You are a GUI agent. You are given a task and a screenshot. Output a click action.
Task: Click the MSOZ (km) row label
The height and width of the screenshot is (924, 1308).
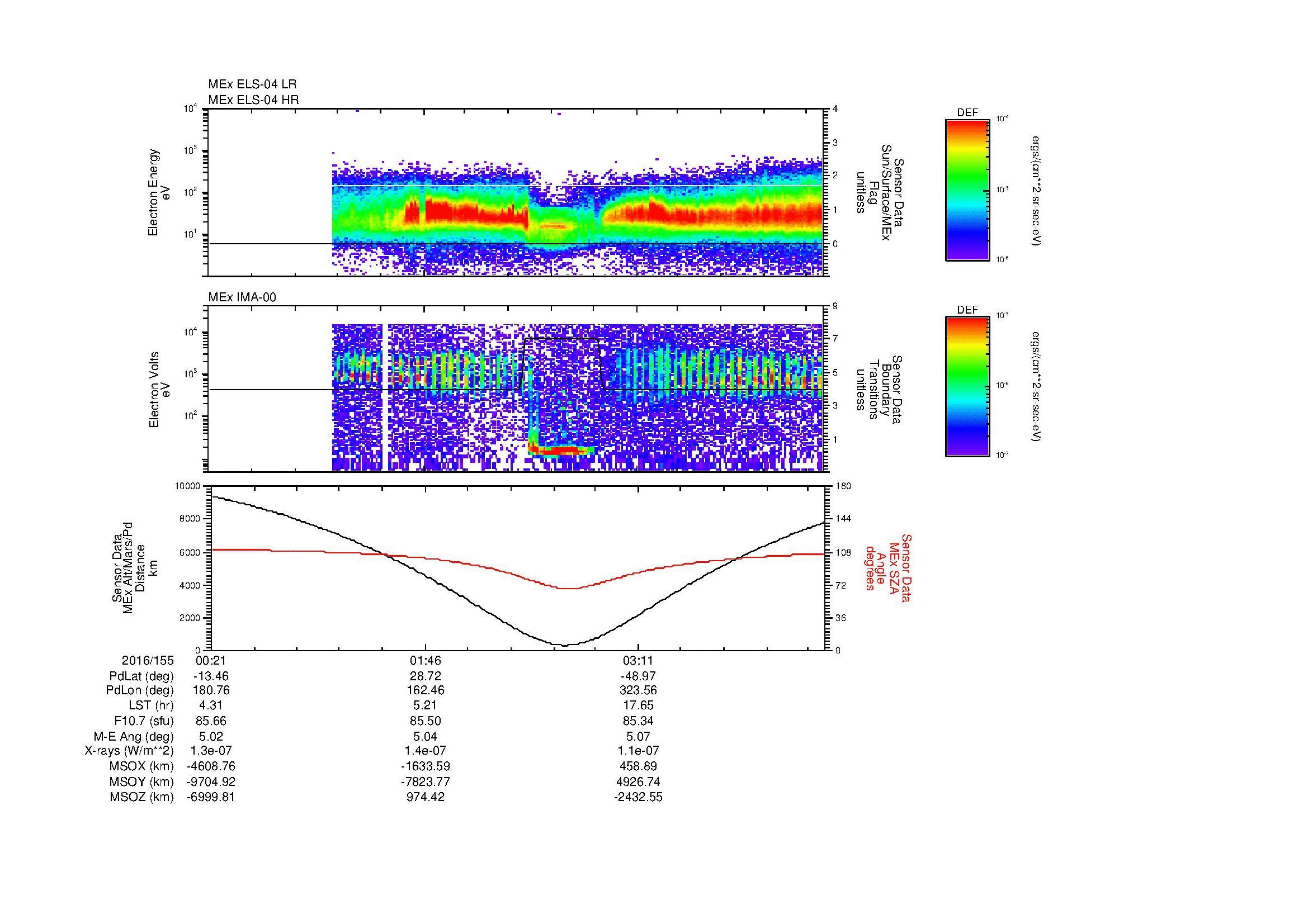(x=142, y=797)
